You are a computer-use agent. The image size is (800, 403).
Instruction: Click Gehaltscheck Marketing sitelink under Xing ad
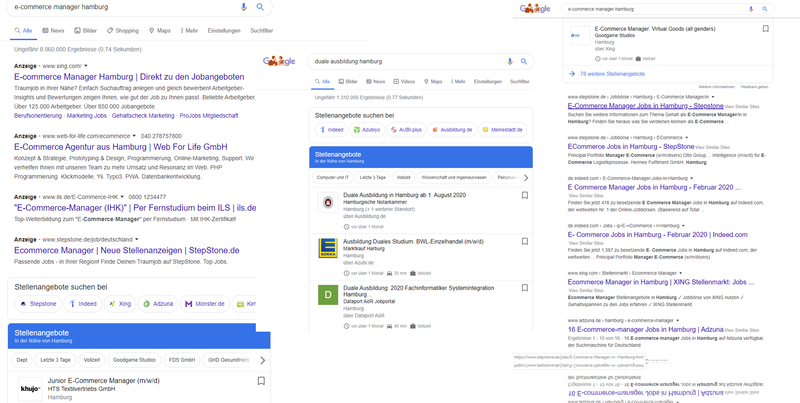tap(143, 116)
